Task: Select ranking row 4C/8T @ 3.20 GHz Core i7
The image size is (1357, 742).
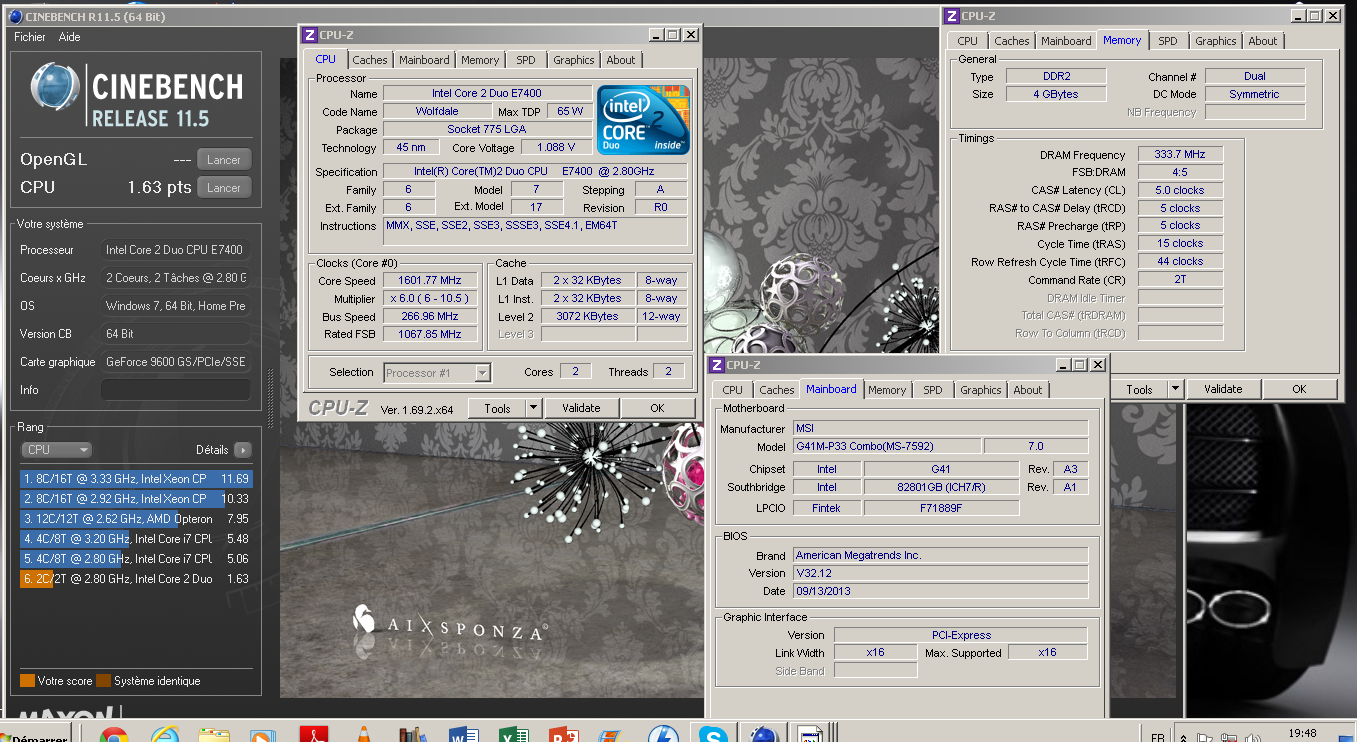Action: pos(136,539)
